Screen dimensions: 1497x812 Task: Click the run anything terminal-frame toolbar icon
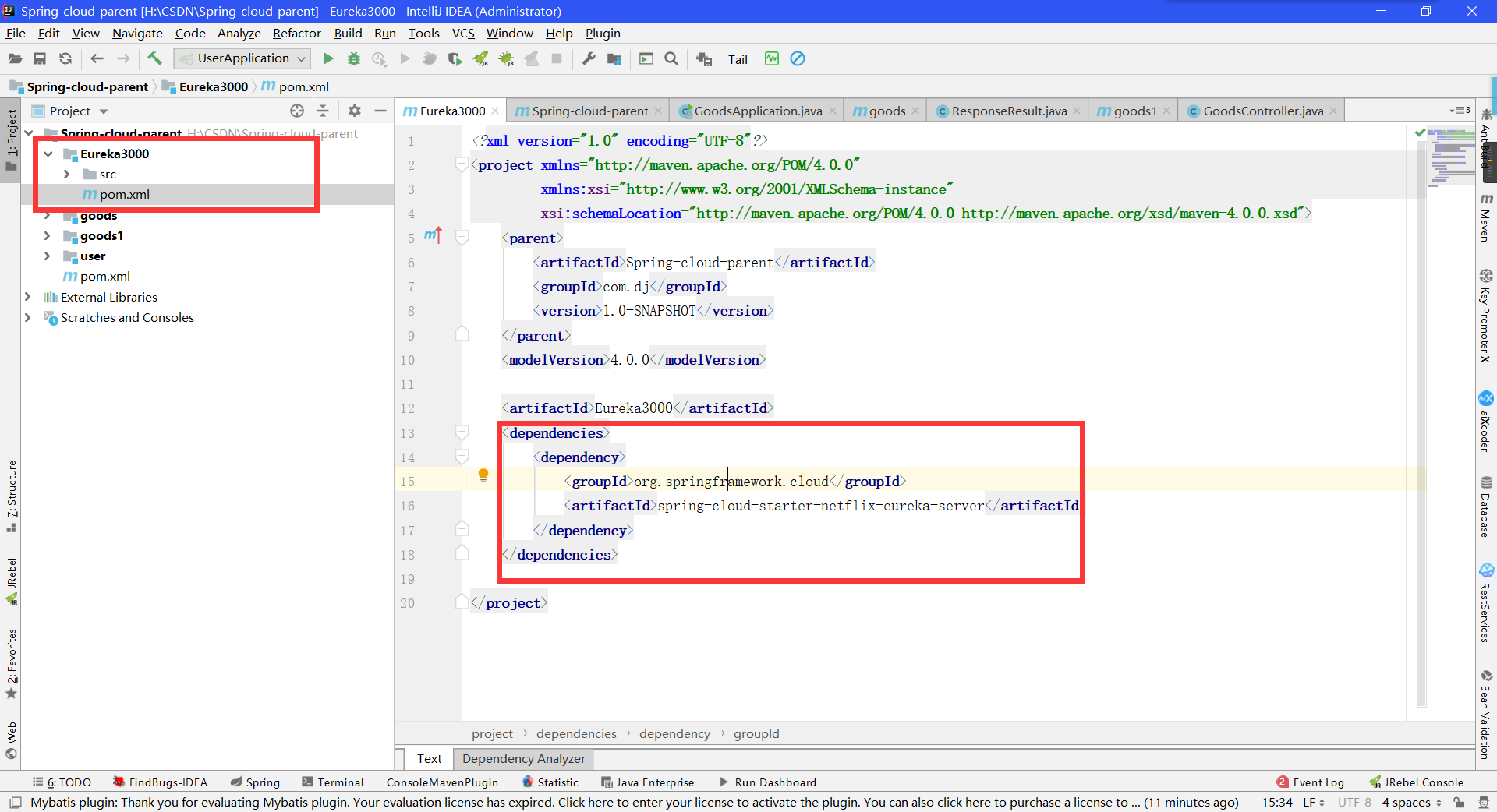pos(646,58)
